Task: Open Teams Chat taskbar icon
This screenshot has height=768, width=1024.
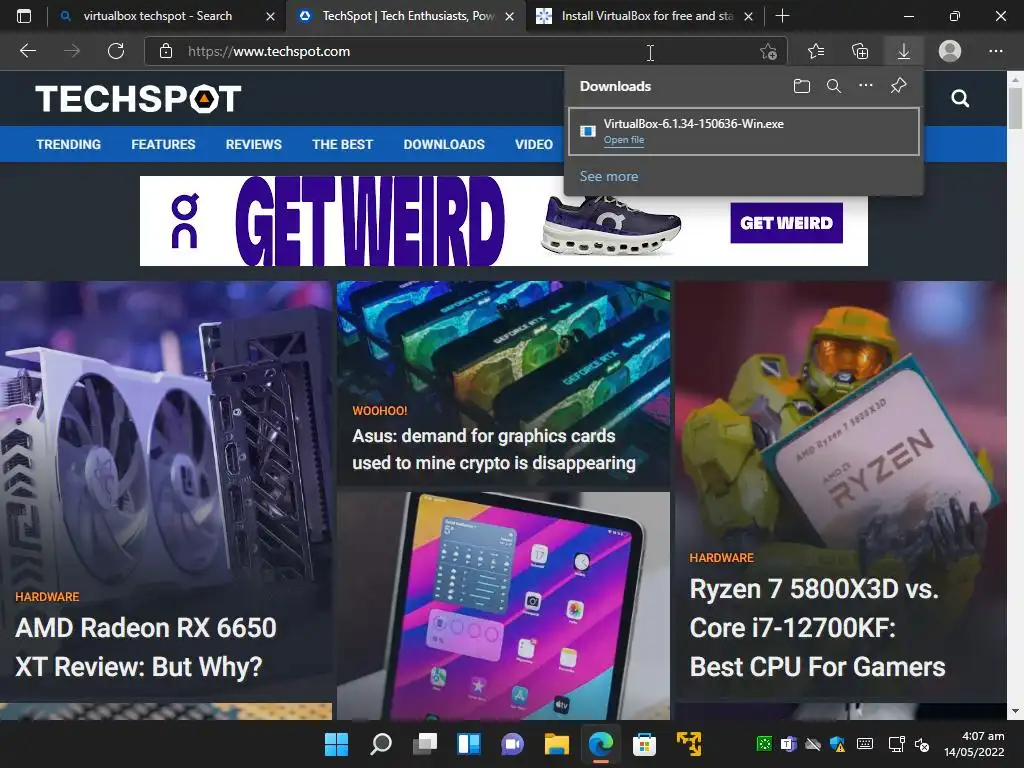Action: point(513,744)
